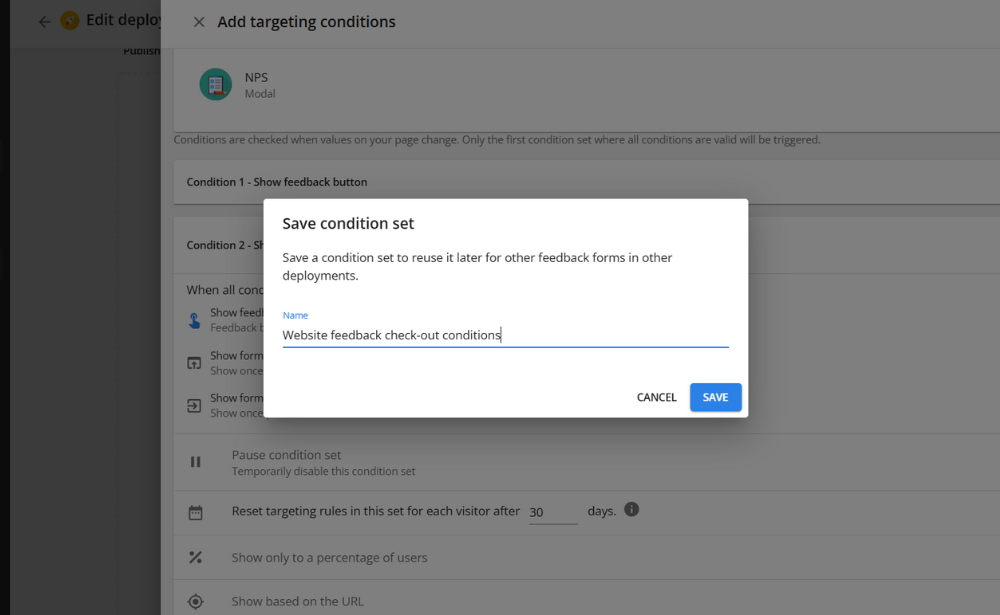The width and height of the screenshot is (1000, 615).
Task: Click the percent icon
Action: pos(195,558)
